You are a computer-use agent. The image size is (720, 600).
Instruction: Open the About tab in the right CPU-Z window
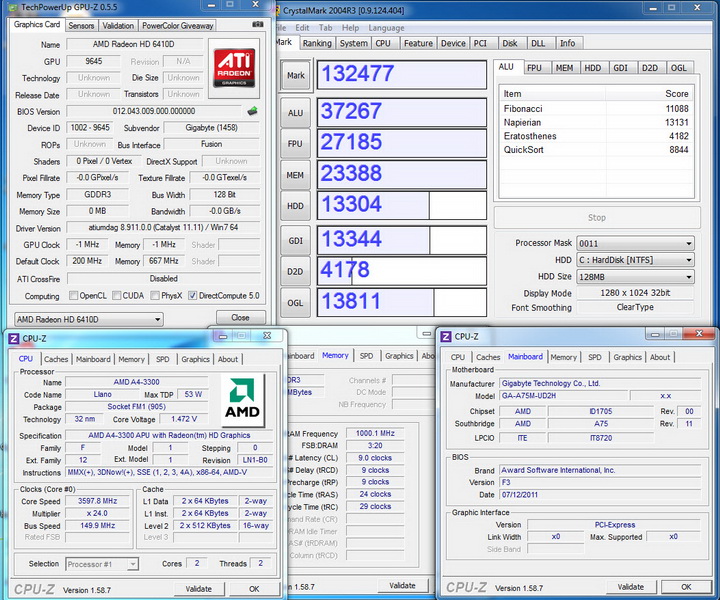(x=660, y=357)
